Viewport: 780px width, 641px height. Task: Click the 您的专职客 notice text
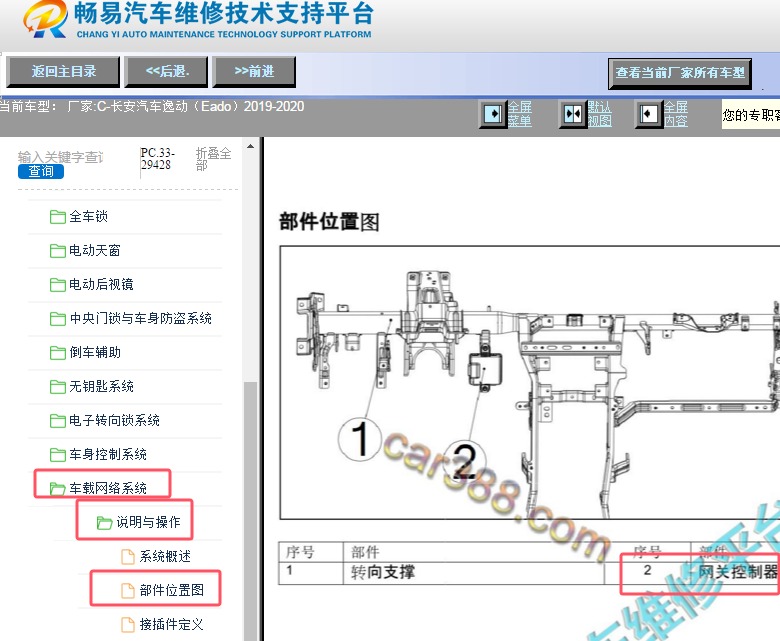pyautogui.click(x=751, y=115)
